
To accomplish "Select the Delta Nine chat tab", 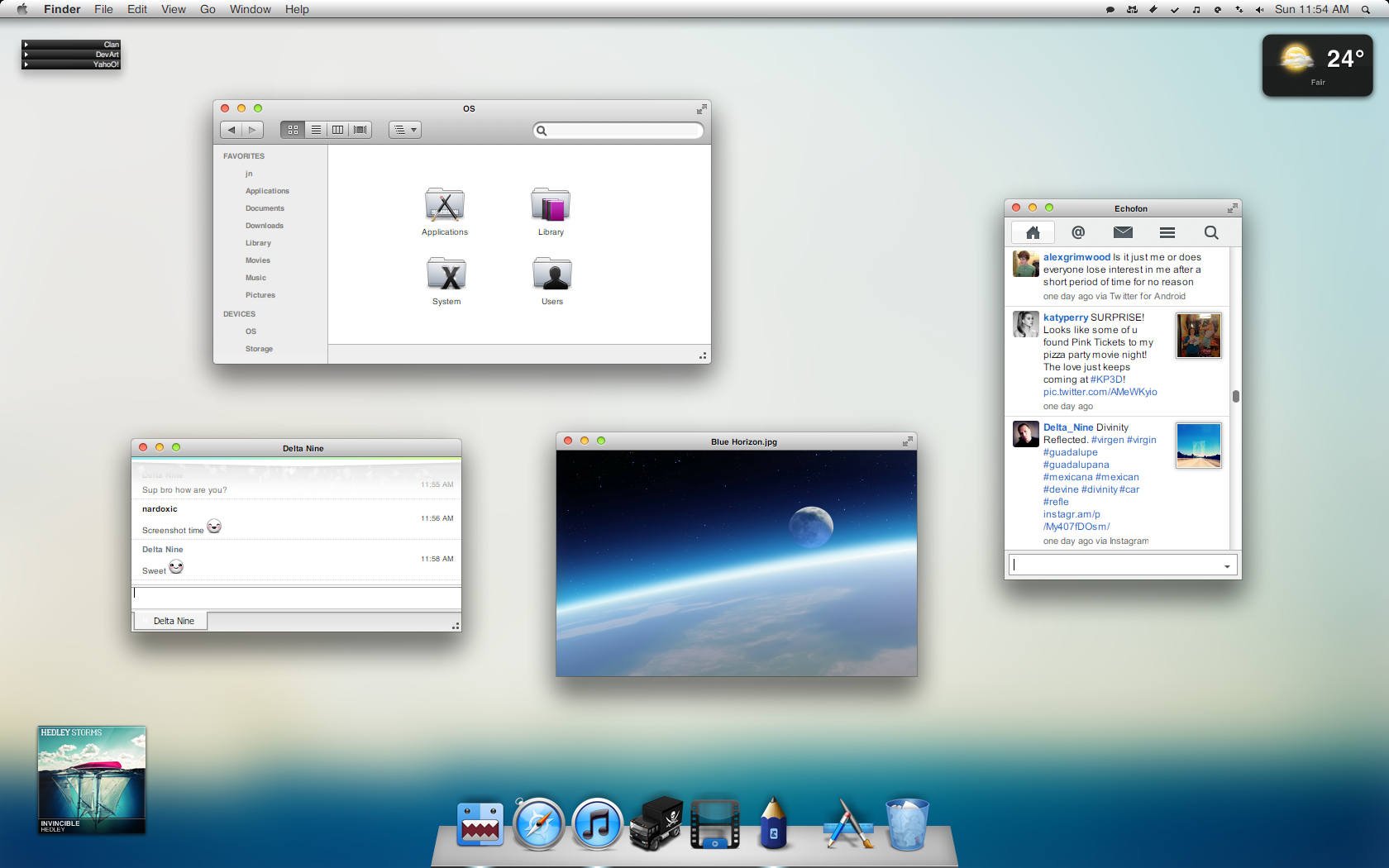I will [170, 621].
